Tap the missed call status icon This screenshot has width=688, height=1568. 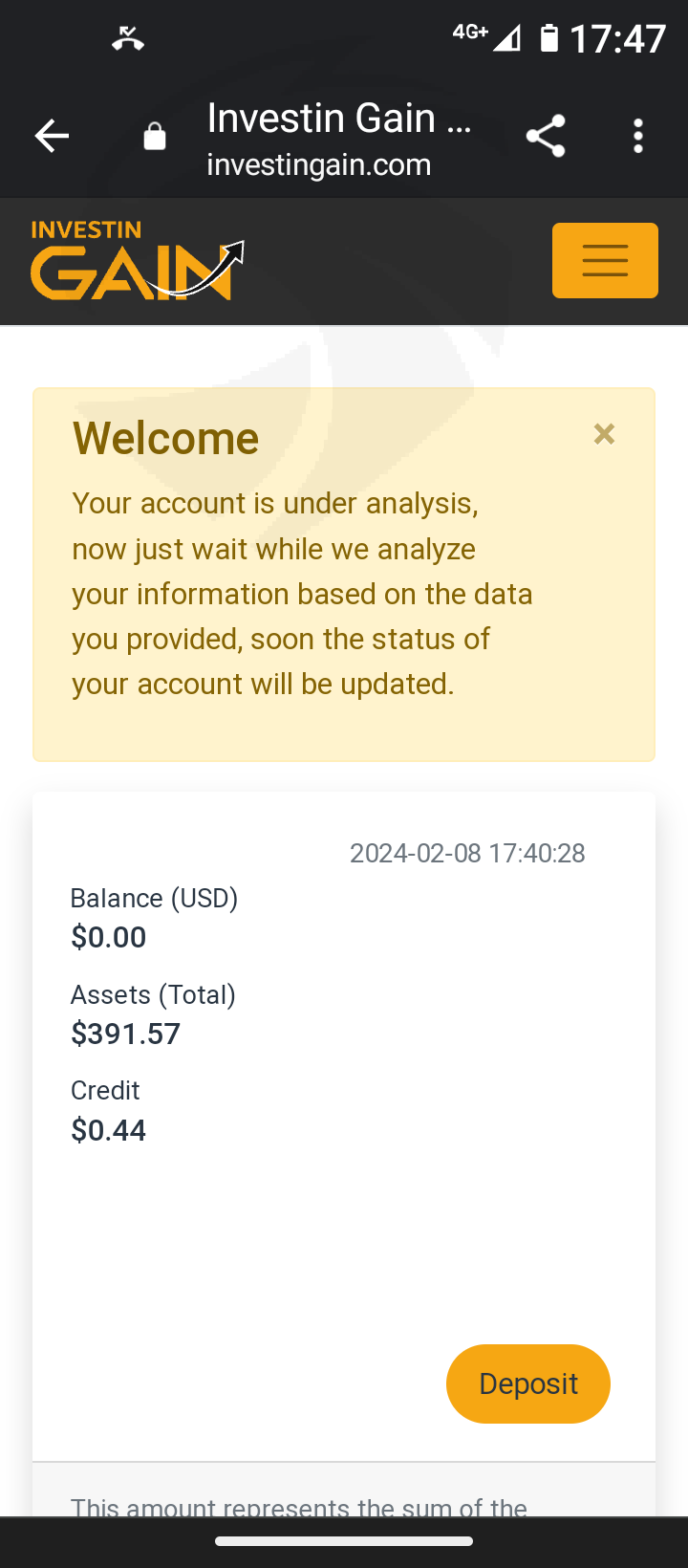(127, 38)
